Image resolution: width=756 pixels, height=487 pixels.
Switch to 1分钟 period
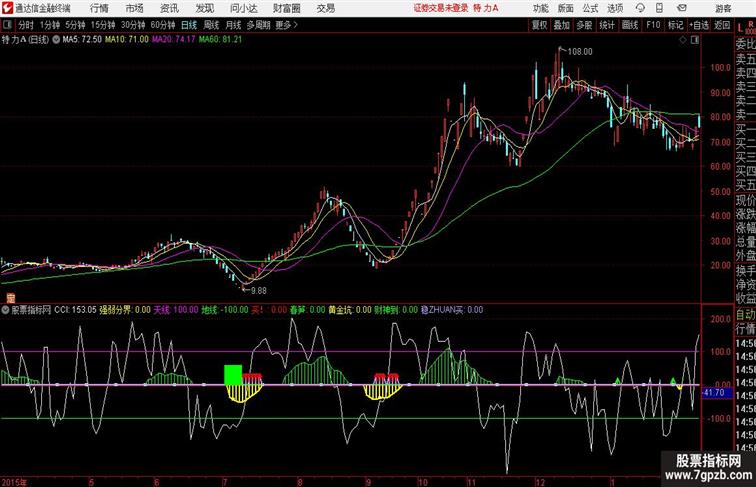50,25
